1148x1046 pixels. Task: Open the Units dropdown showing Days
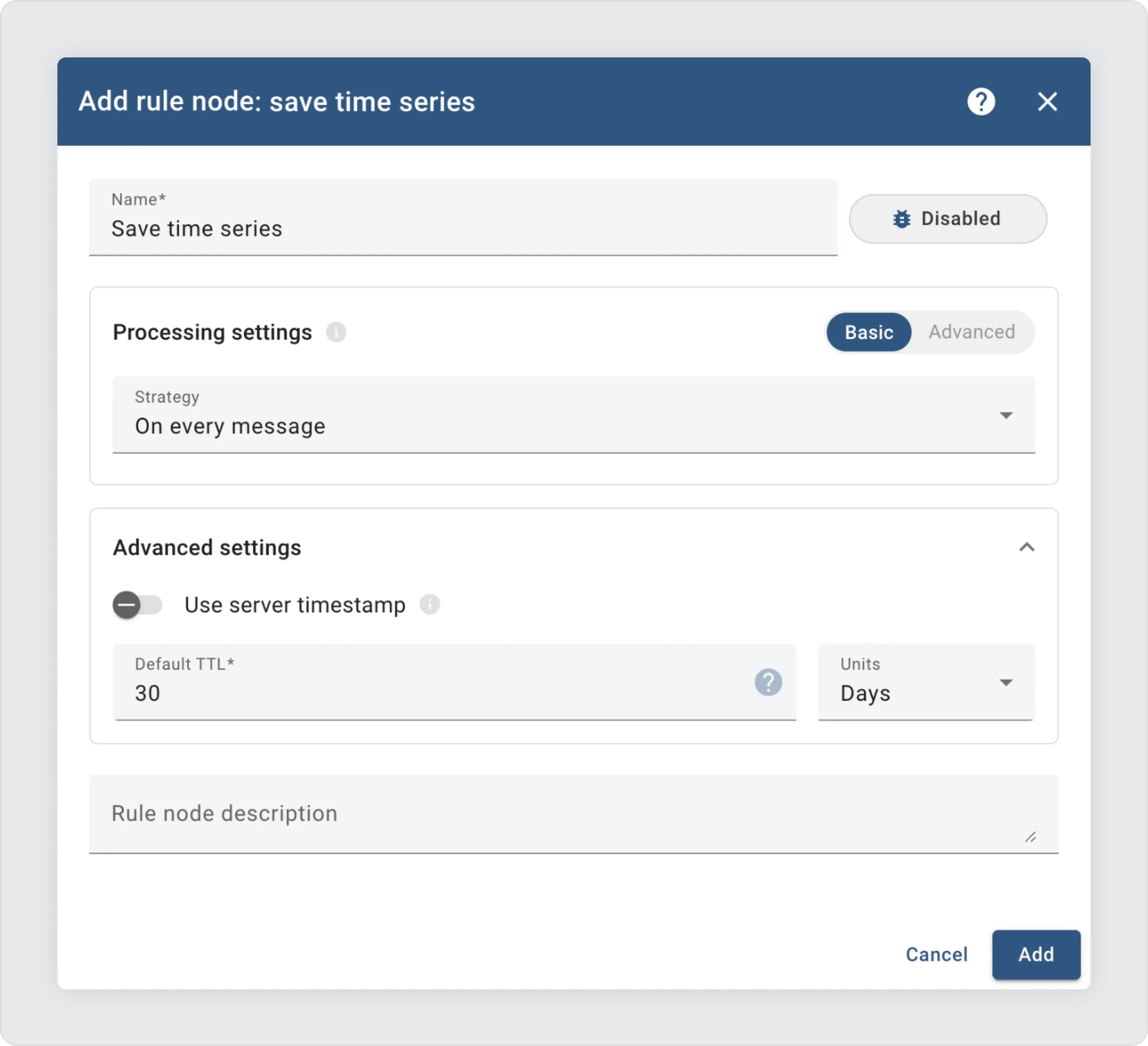pos(926,683)
